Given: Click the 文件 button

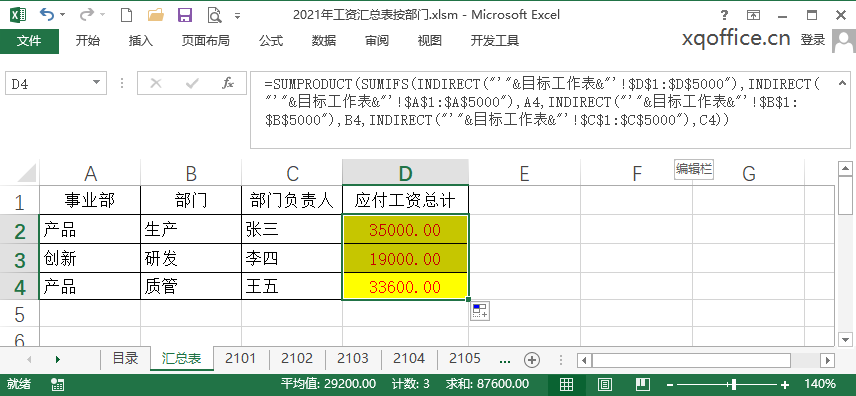Looking at the screenshot, I should click(x=29, y=40).
